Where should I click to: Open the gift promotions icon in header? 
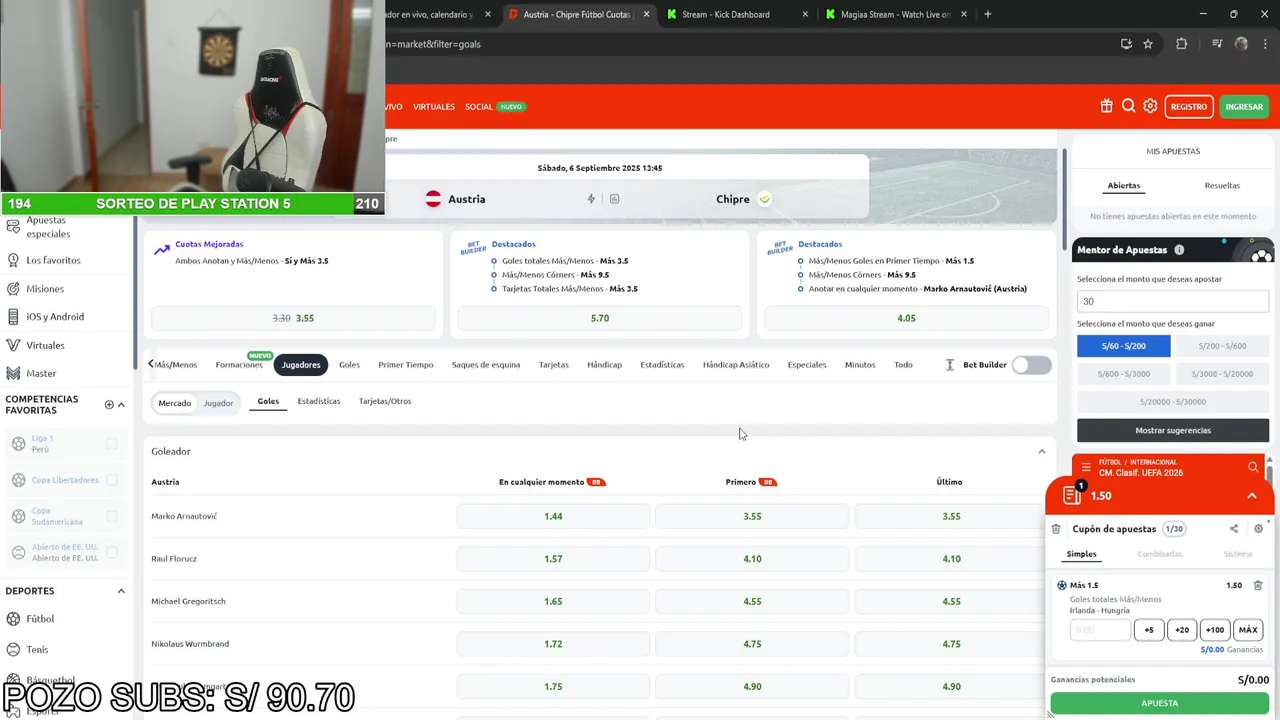click(x=1106, y=106)
